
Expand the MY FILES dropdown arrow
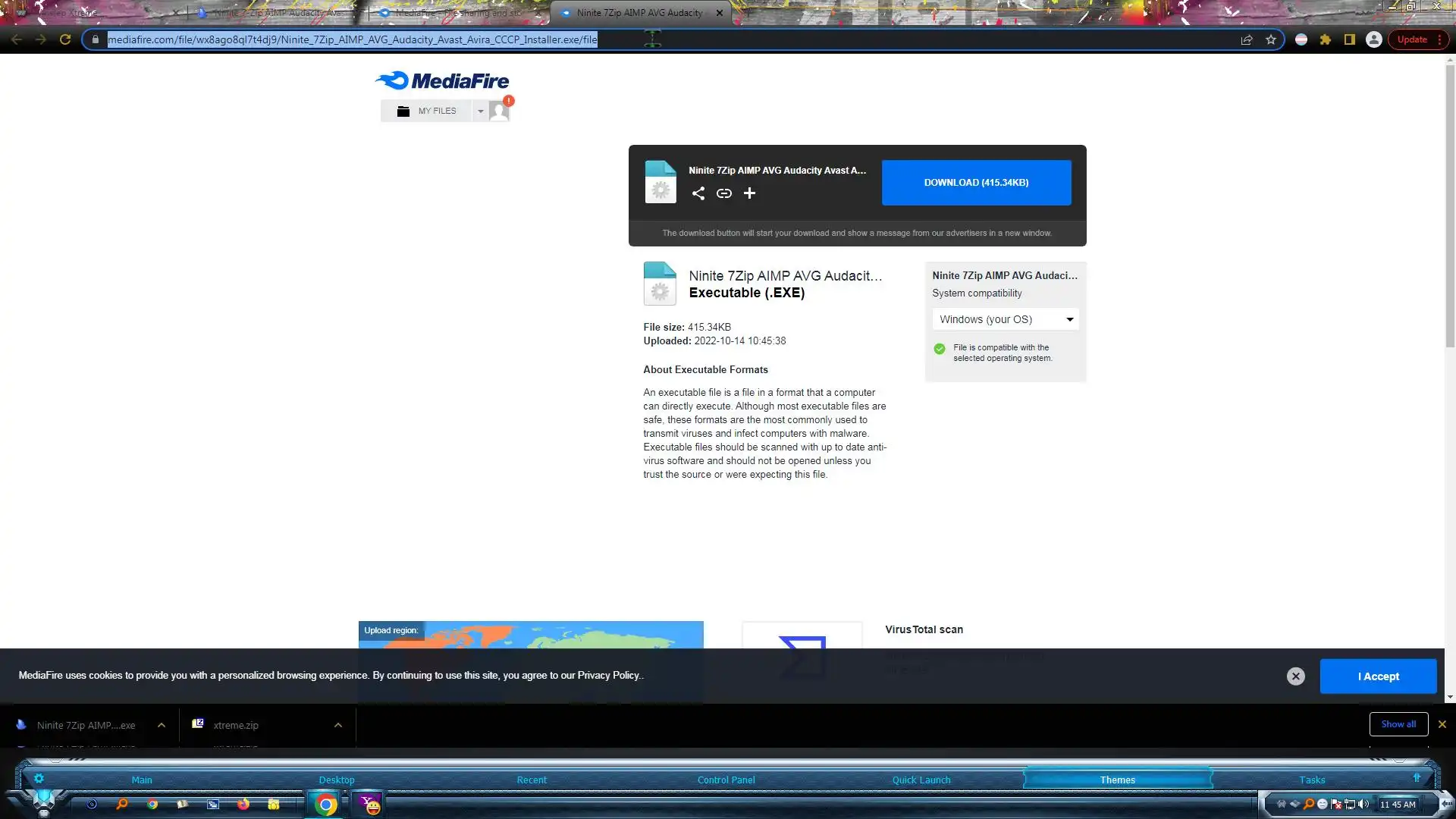(x=480, y=111)
